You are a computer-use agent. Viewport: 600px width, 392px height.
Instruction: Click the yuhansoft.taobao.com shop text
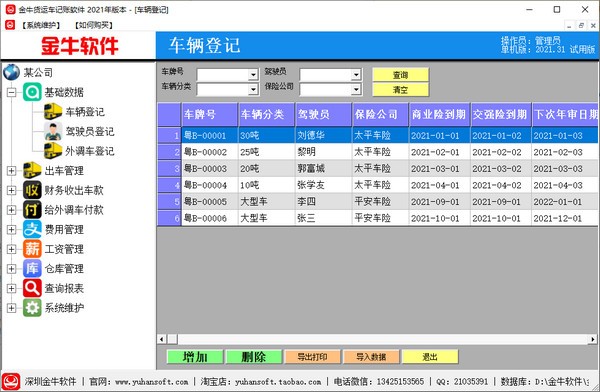coord(278,382)
